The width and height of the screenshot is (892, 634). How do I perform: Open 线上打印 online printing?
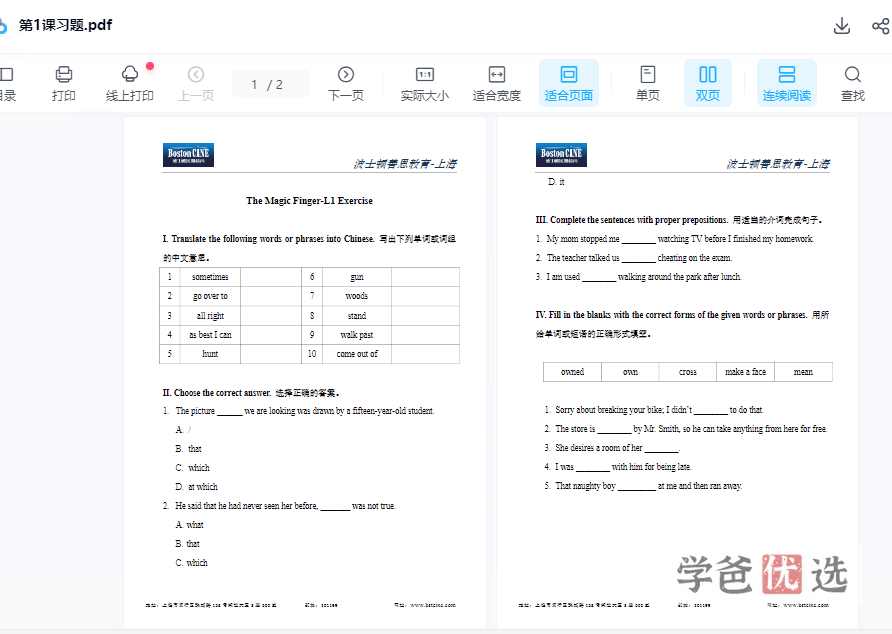coord(130,84)
